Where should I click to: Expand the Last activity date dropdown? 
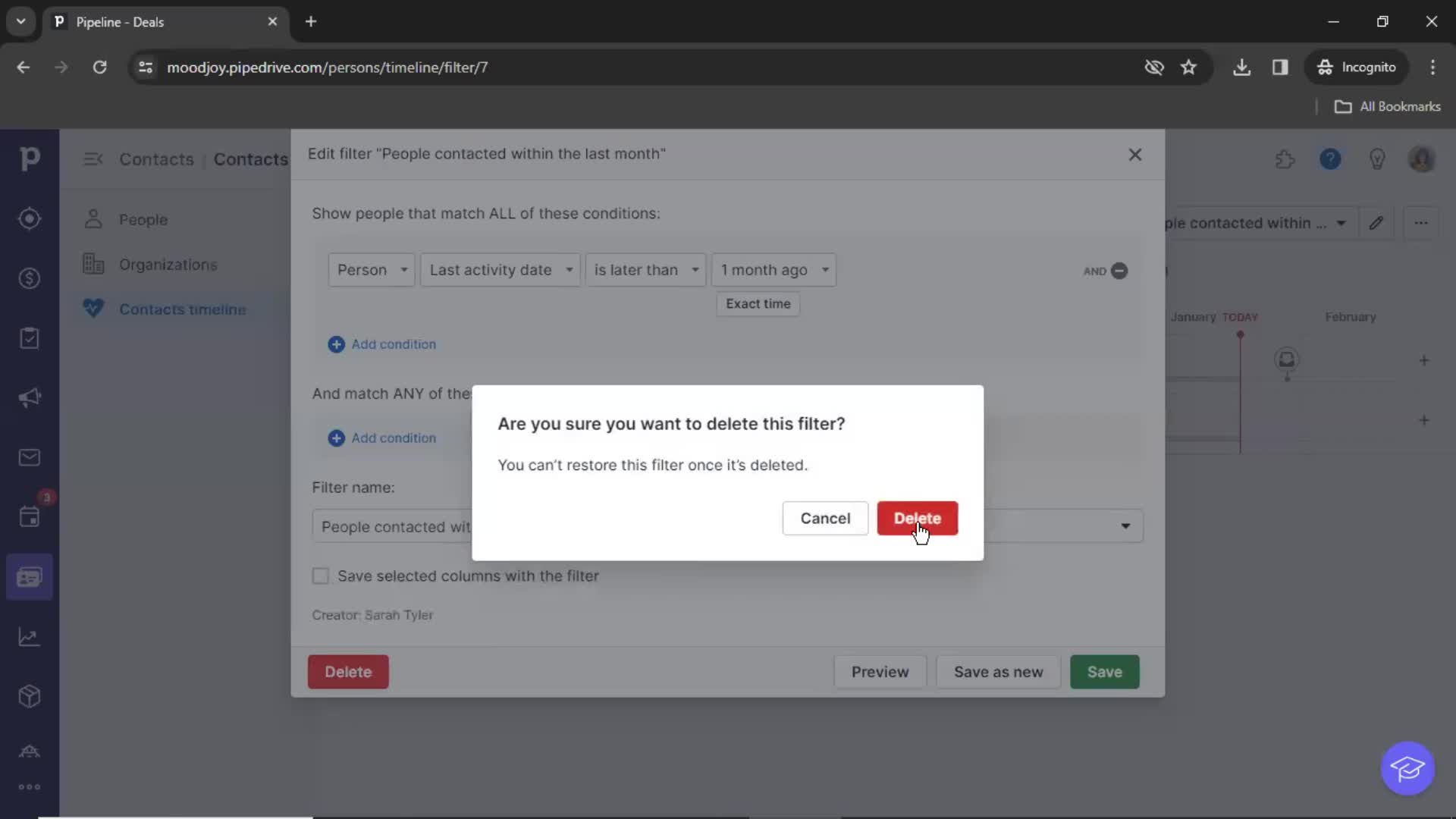click(x=500, y=269)
